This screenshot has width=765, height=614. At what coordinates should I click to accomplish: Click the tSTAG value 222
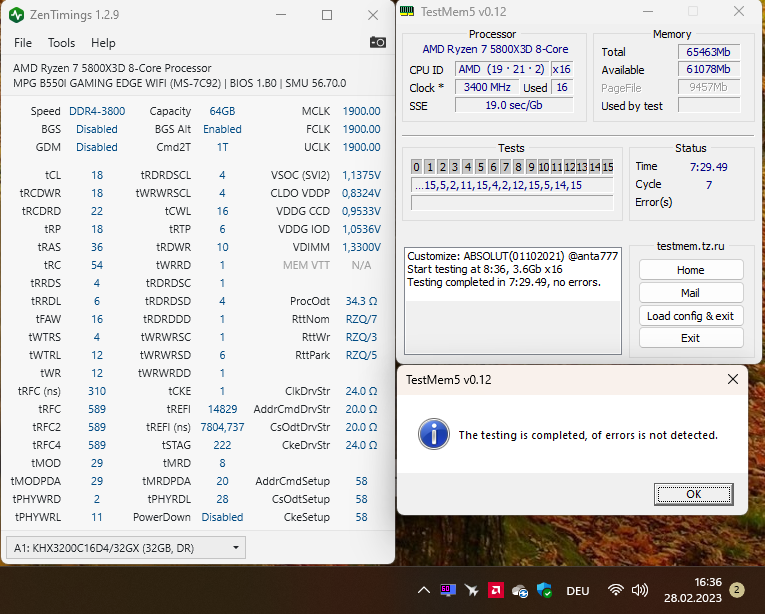[222, 445]
